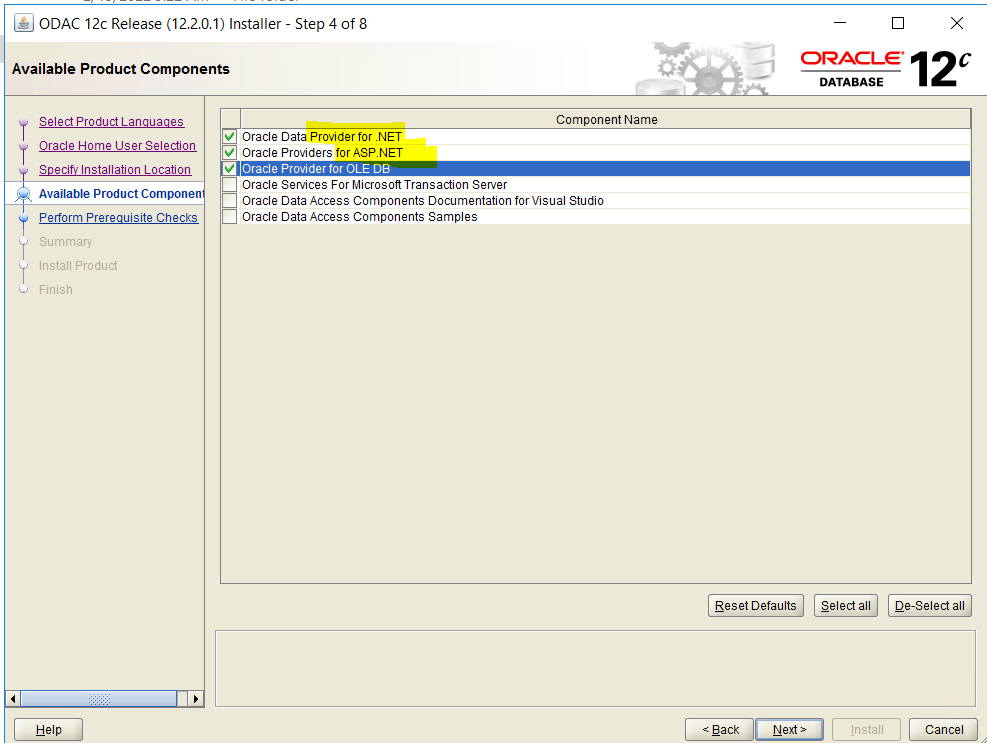The image size is (987, 743).
Task: Go Back to previous installer step
Action: tap(719, 730)
